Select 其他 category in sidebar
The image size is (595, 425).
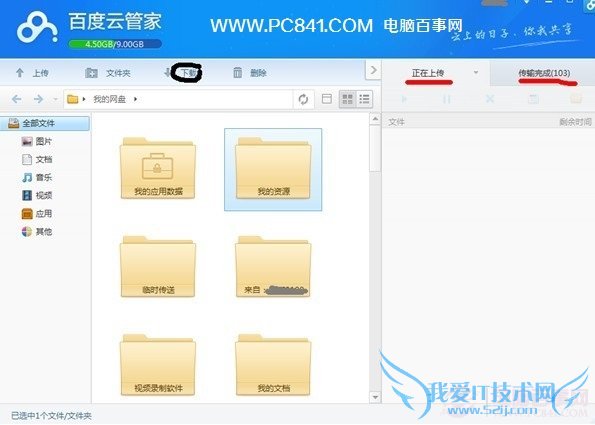[x=37, y=231]
